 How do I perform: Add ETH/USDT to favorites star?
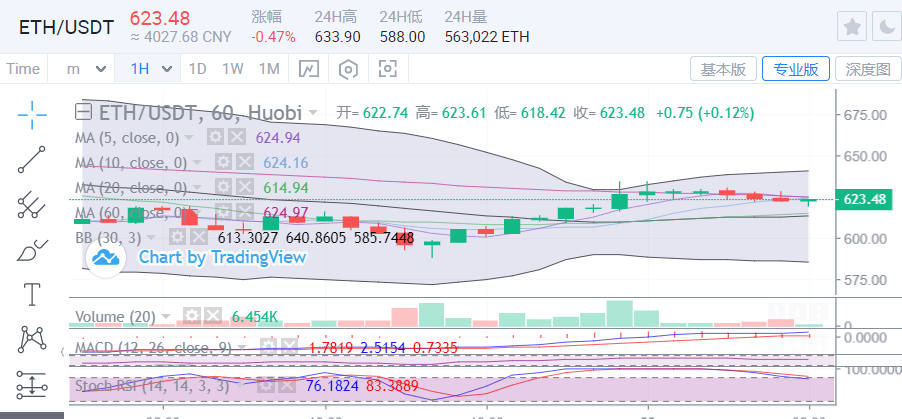click(851, 26)
